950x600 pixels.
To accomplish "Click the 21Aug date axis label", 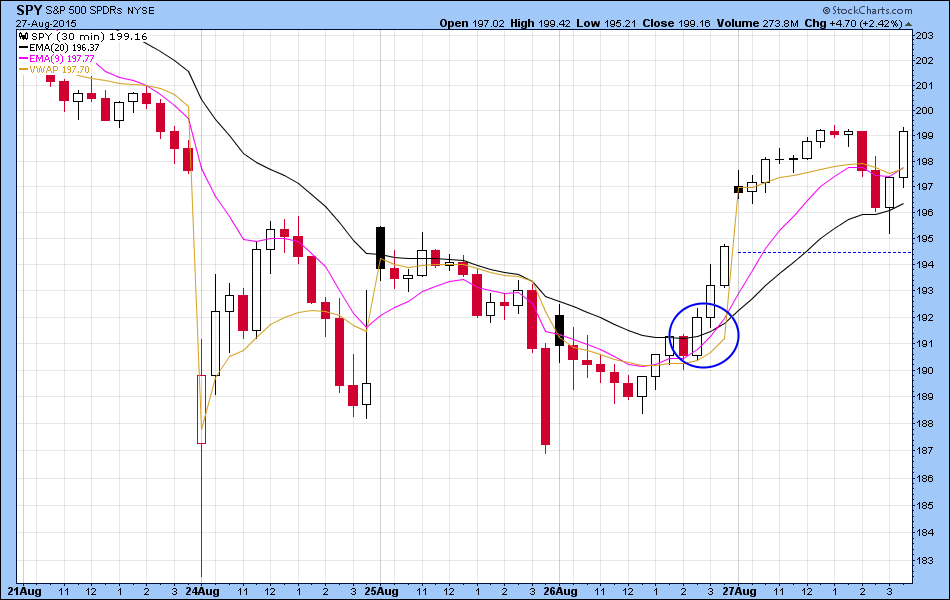I will tap(25, 591).
